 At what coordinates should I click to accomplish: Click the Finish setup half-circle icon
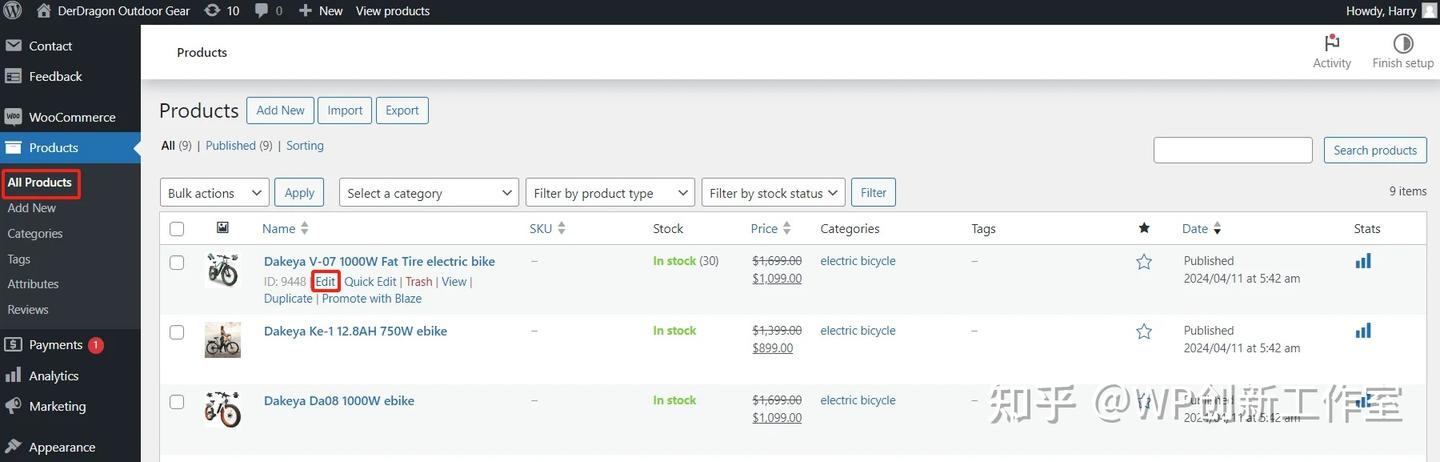pos(1402,43)
